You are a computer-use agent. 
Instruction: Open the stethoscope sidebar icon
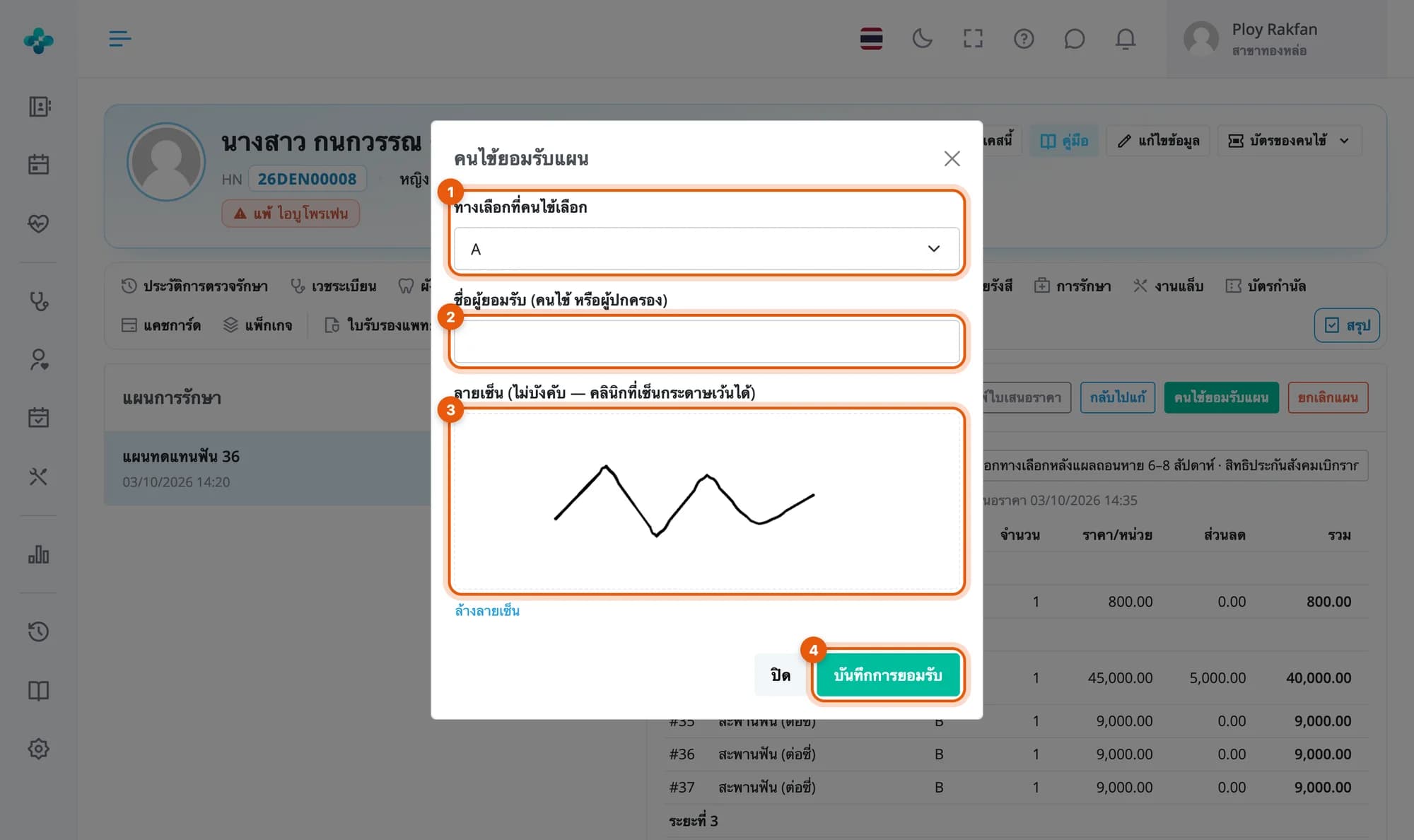coord(39,301)
